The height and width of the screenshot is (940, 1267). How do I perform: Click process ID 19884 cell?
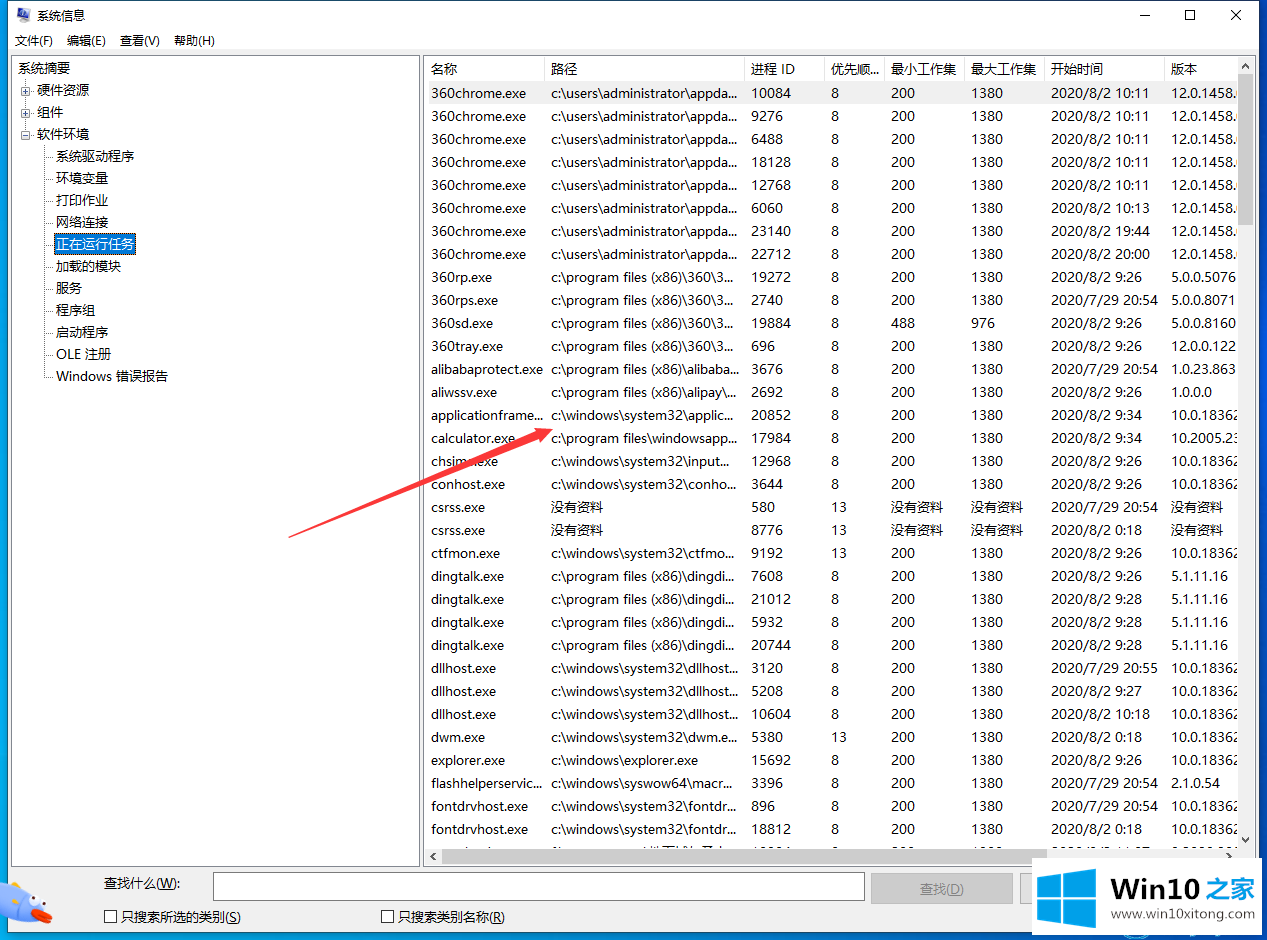click(771, 323)
